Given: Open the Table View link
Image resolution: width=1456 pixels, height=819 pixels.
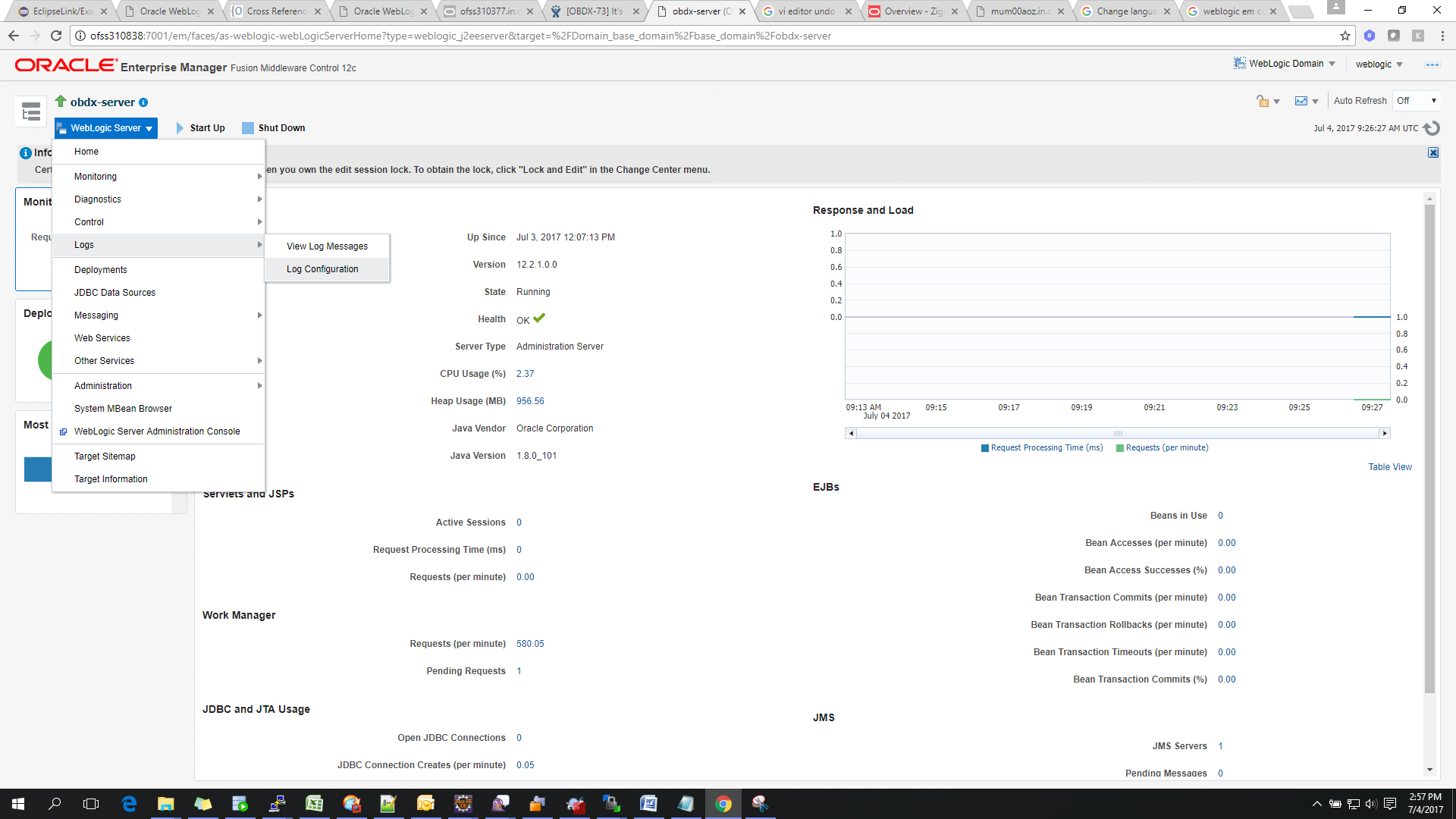Looking at the screenshot, I should pos(1390,467).
